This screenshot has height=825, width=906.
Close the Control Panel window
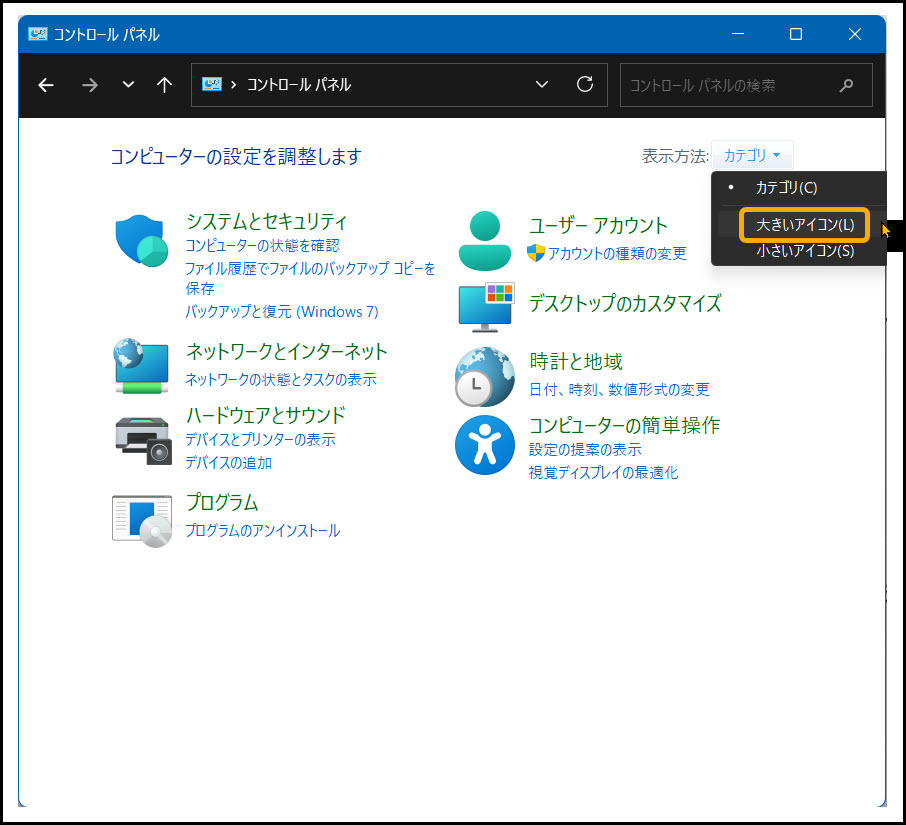855,34
